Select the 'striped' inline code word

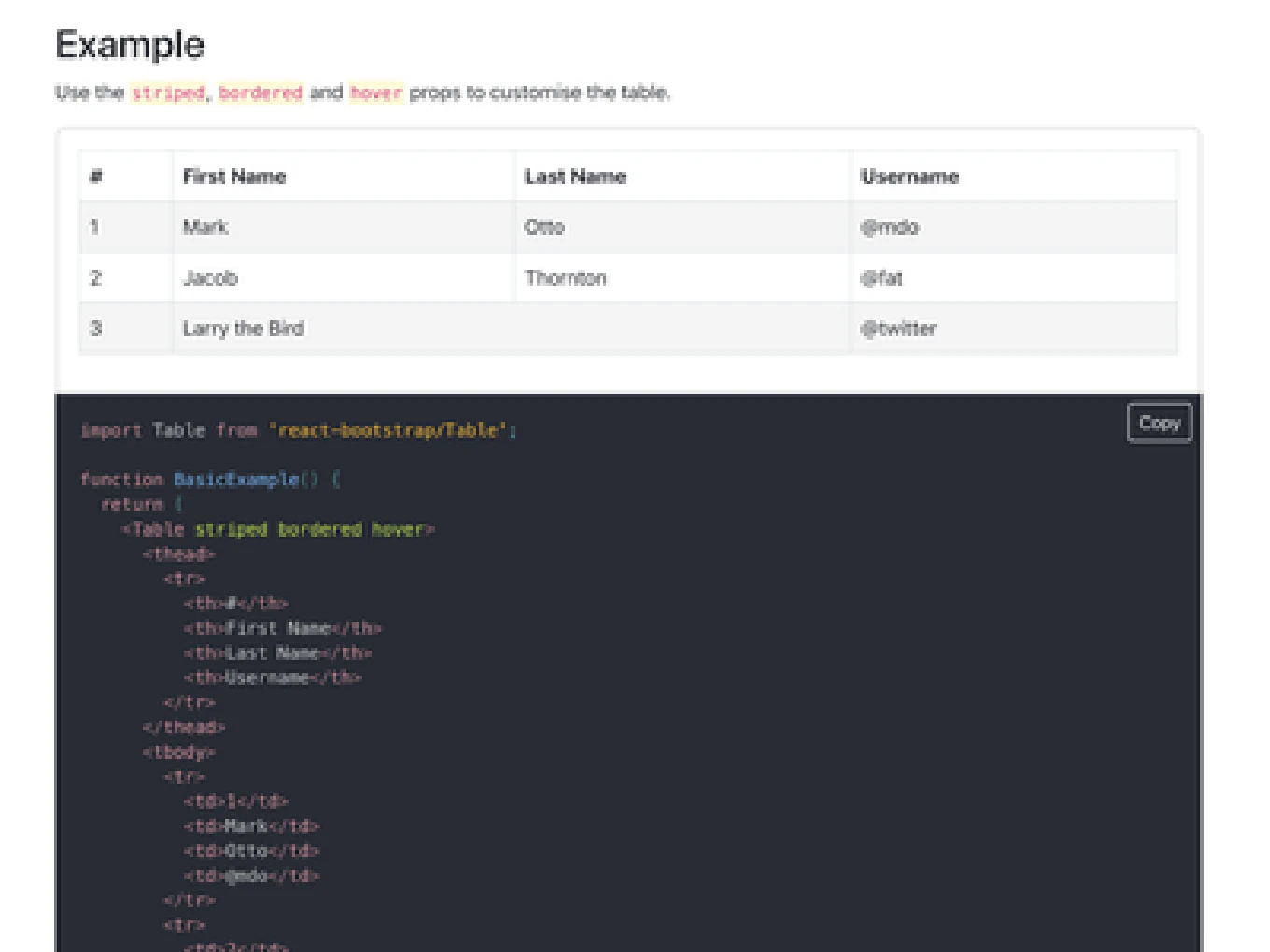point(168,92)
